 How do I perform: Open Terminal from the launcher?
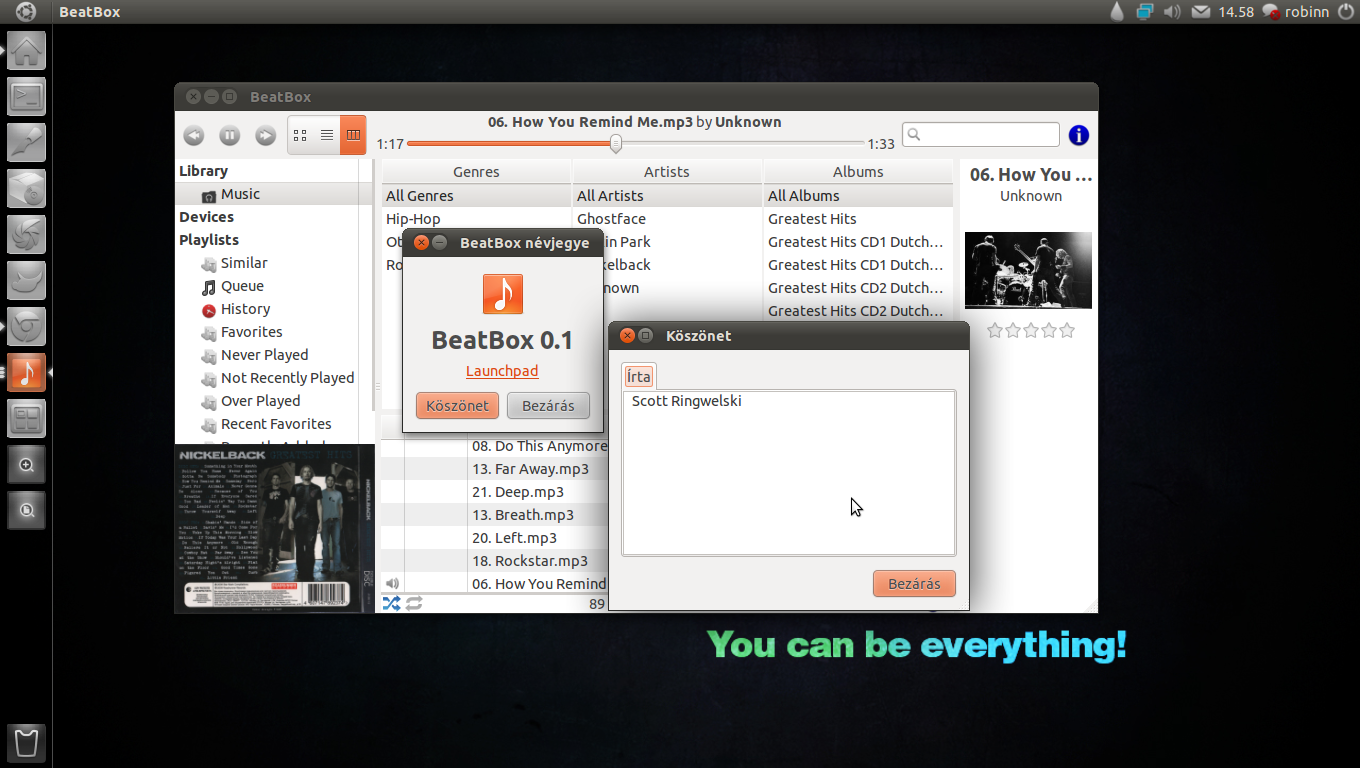[x=26, y=96]
